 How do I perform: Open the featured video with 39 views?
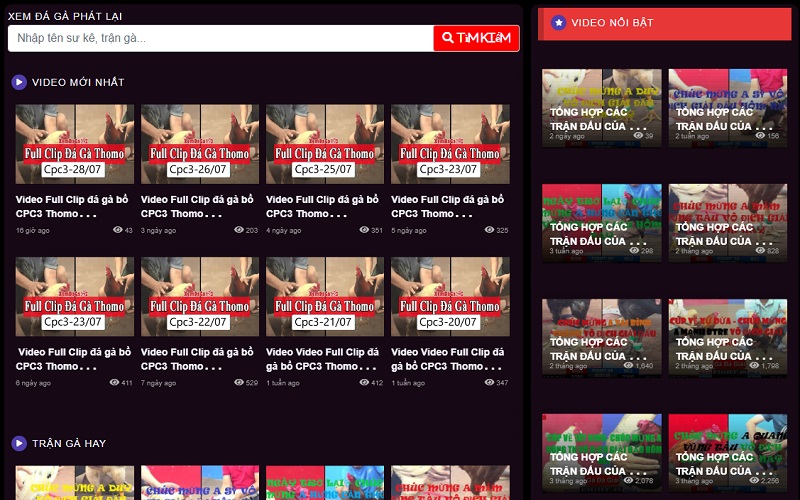coord(601,108)
